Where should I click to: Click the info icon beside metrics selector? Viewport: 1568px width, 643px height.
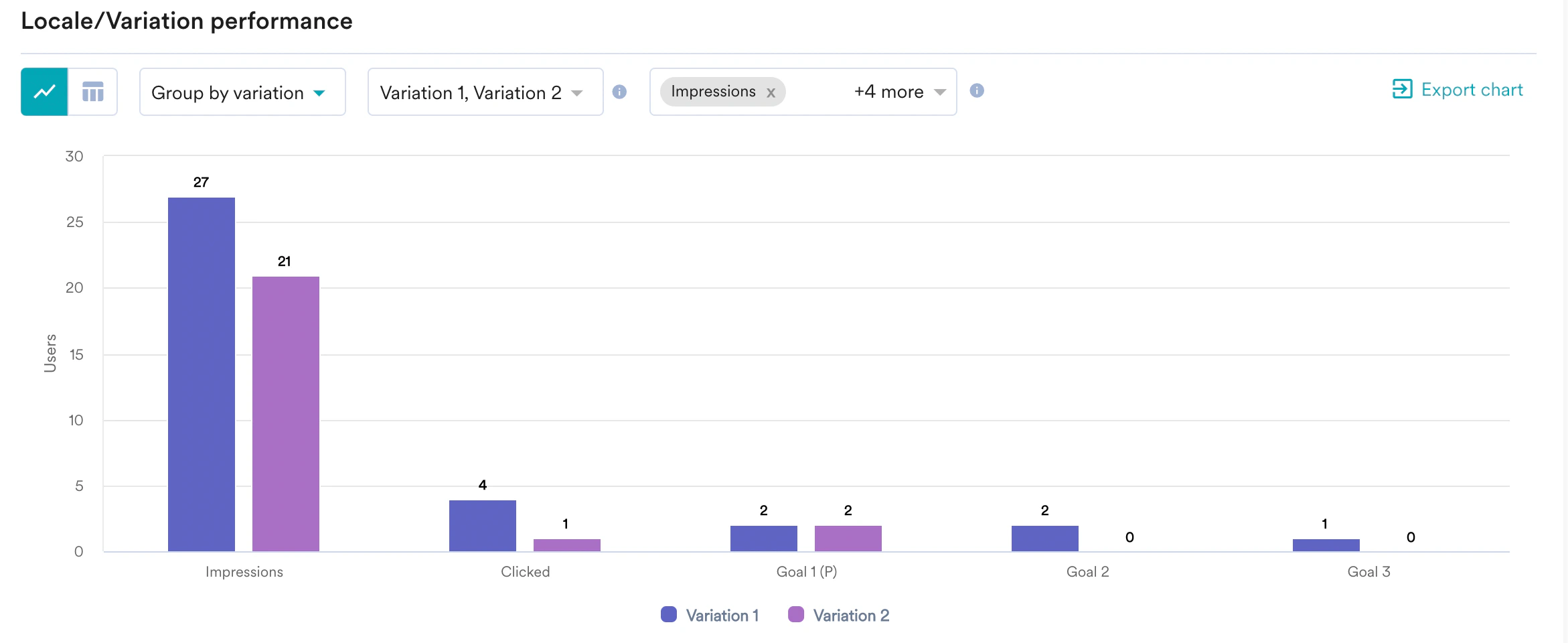(x=977, y=90)
